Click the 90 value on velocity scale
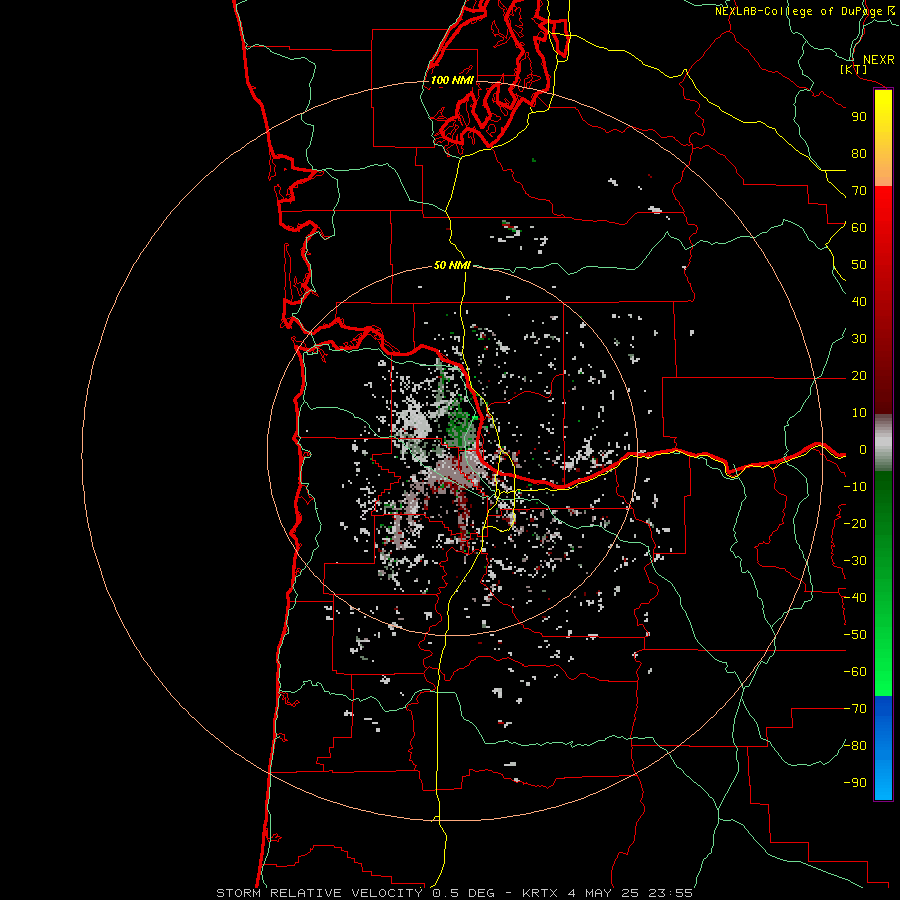Screen dimensions: 900x900 point(859,117)
